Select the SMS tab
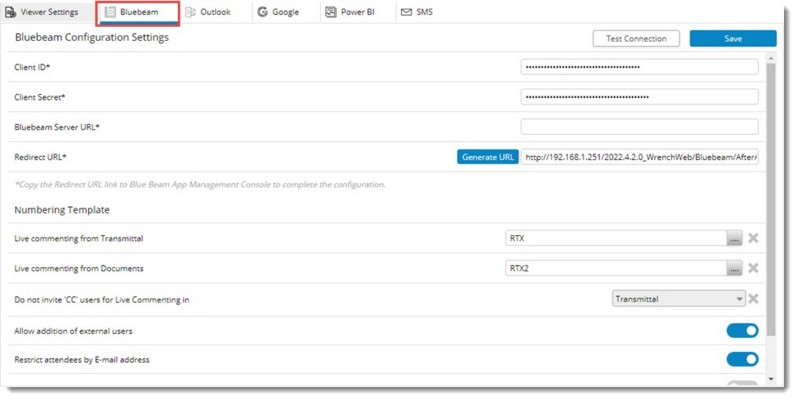This screenshot has height=399, width=796. click(417, 12)
